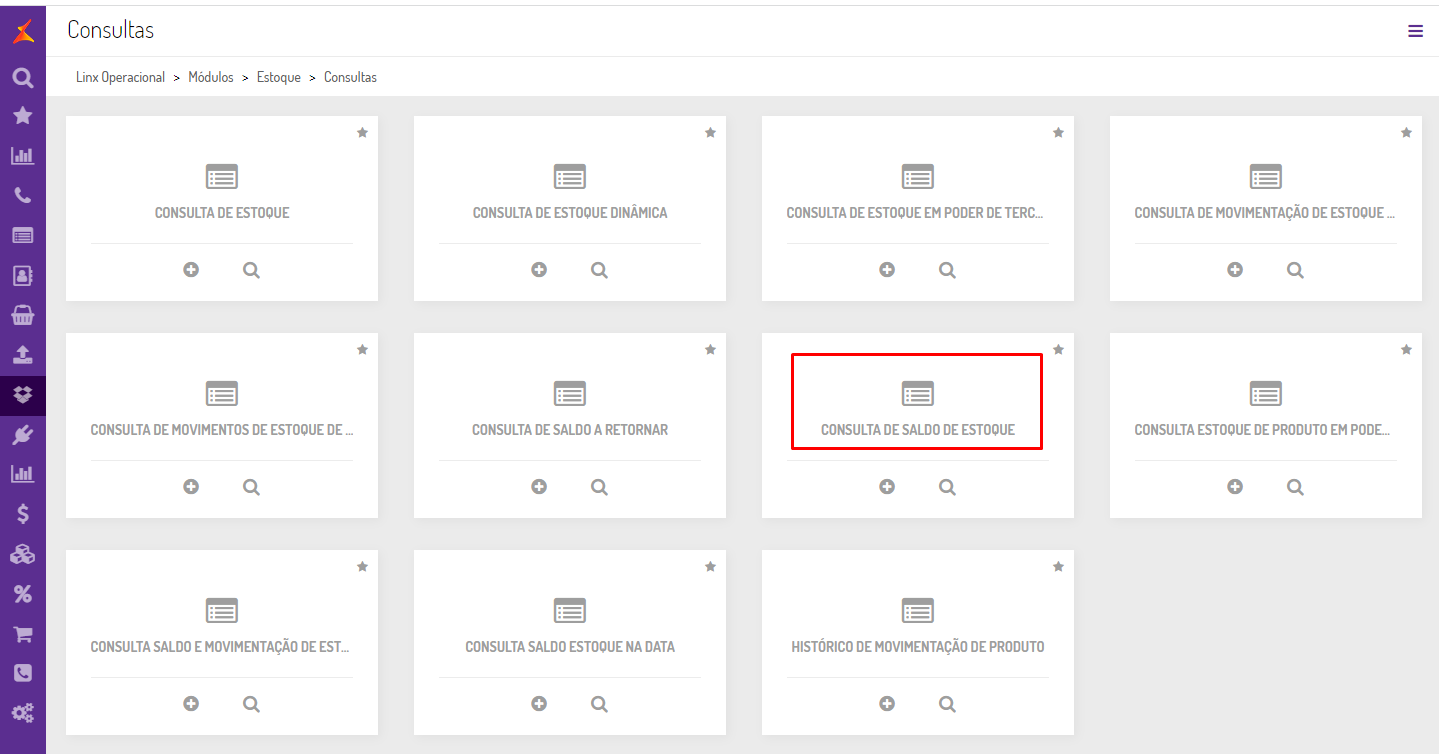Go back to Estoque in the breadcrumb
The image size is (1439, 754).
coord(279,77)
